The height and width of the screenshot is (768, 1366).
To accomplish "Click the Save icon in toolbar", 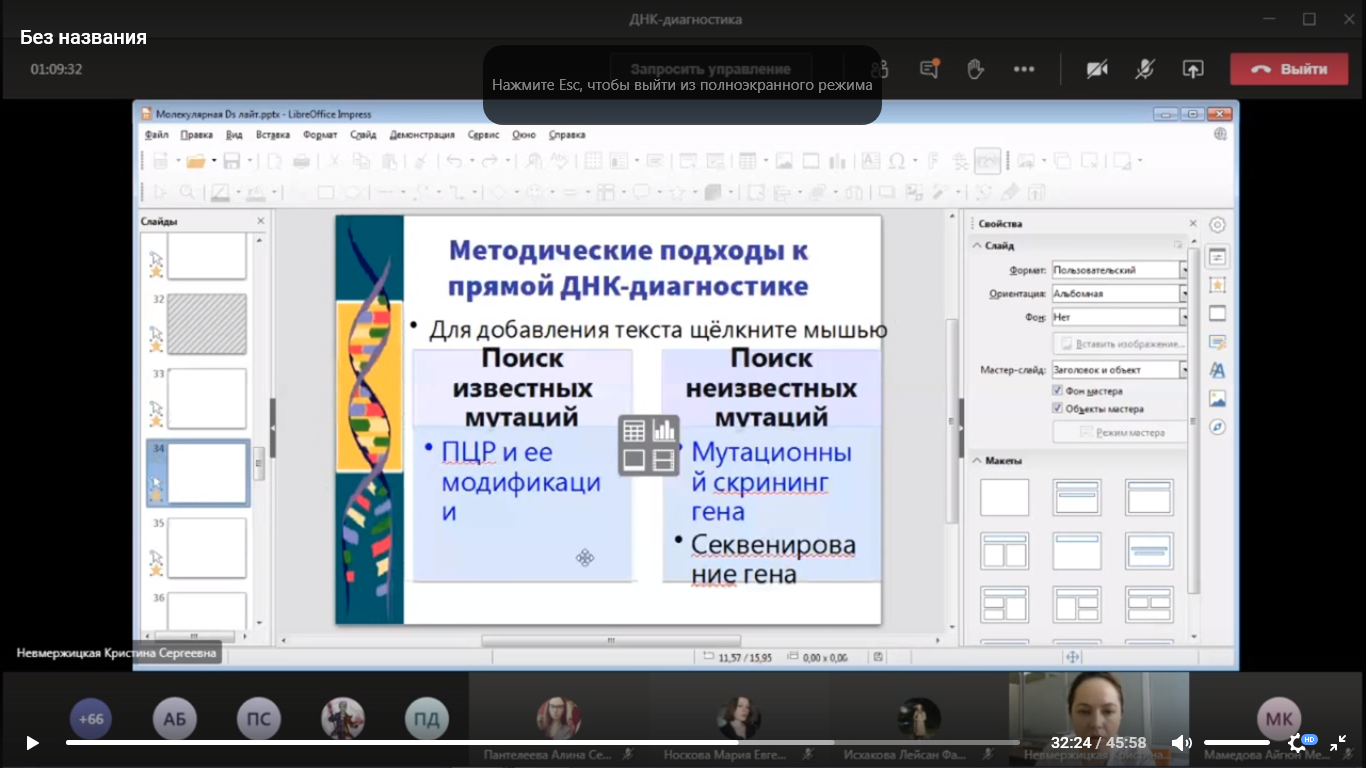I will [x=232, y=161].
